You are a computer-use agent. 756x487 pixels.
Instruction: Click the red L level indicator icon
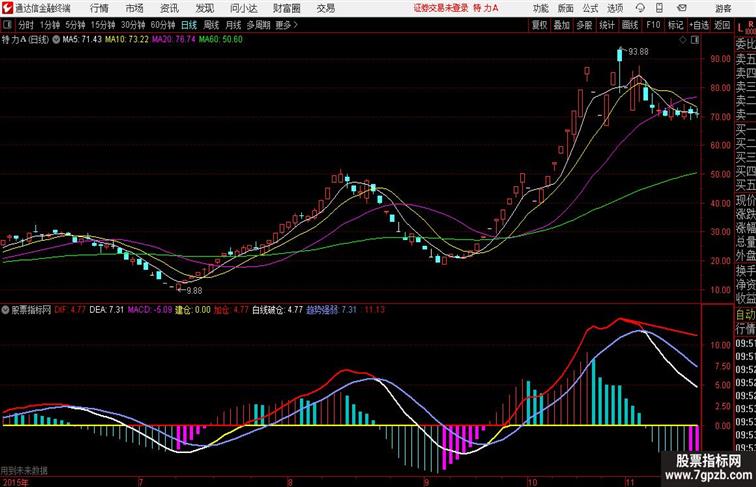point(741,28)
